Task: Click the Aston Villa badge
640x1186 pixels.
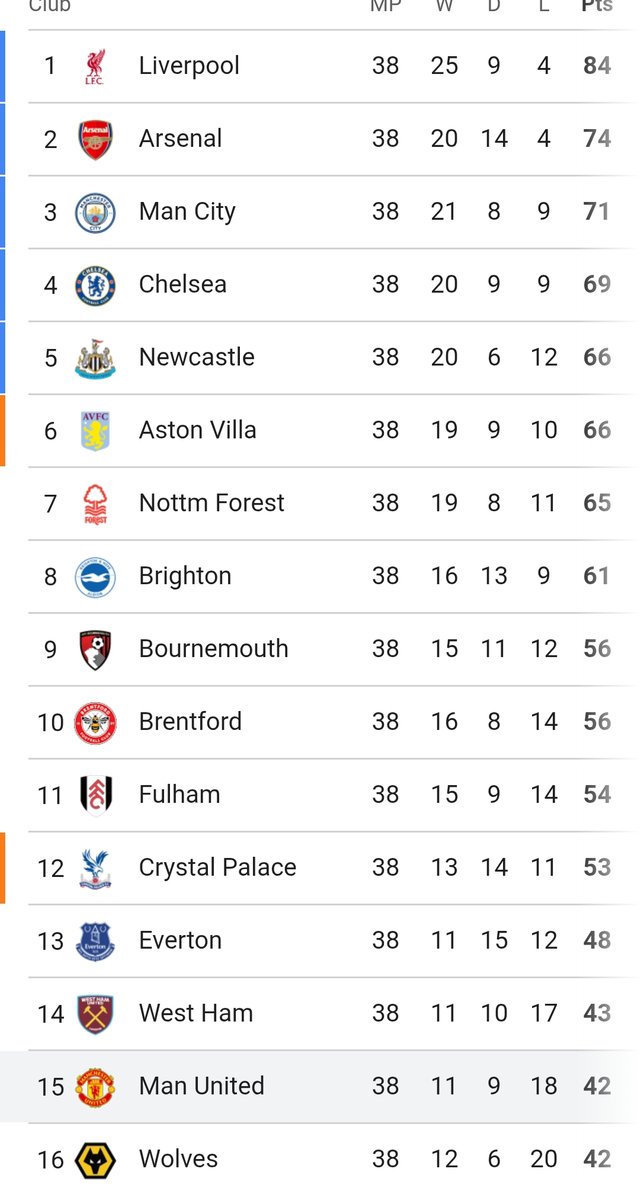Action: tap(95, 431)
